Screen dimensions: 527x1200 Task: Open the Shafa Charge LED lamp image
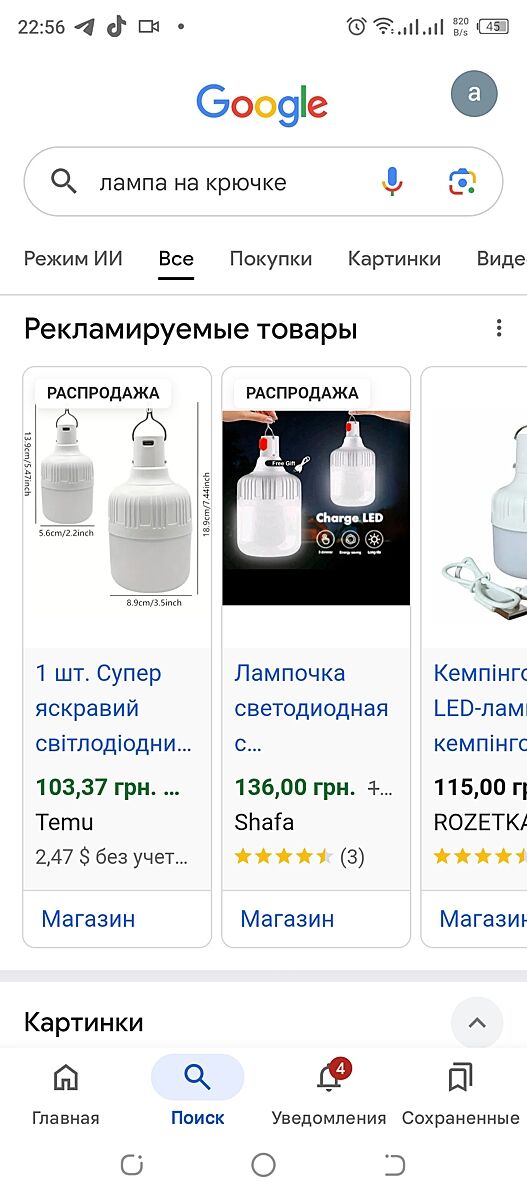pyautogui.click(x=316, y=508)
